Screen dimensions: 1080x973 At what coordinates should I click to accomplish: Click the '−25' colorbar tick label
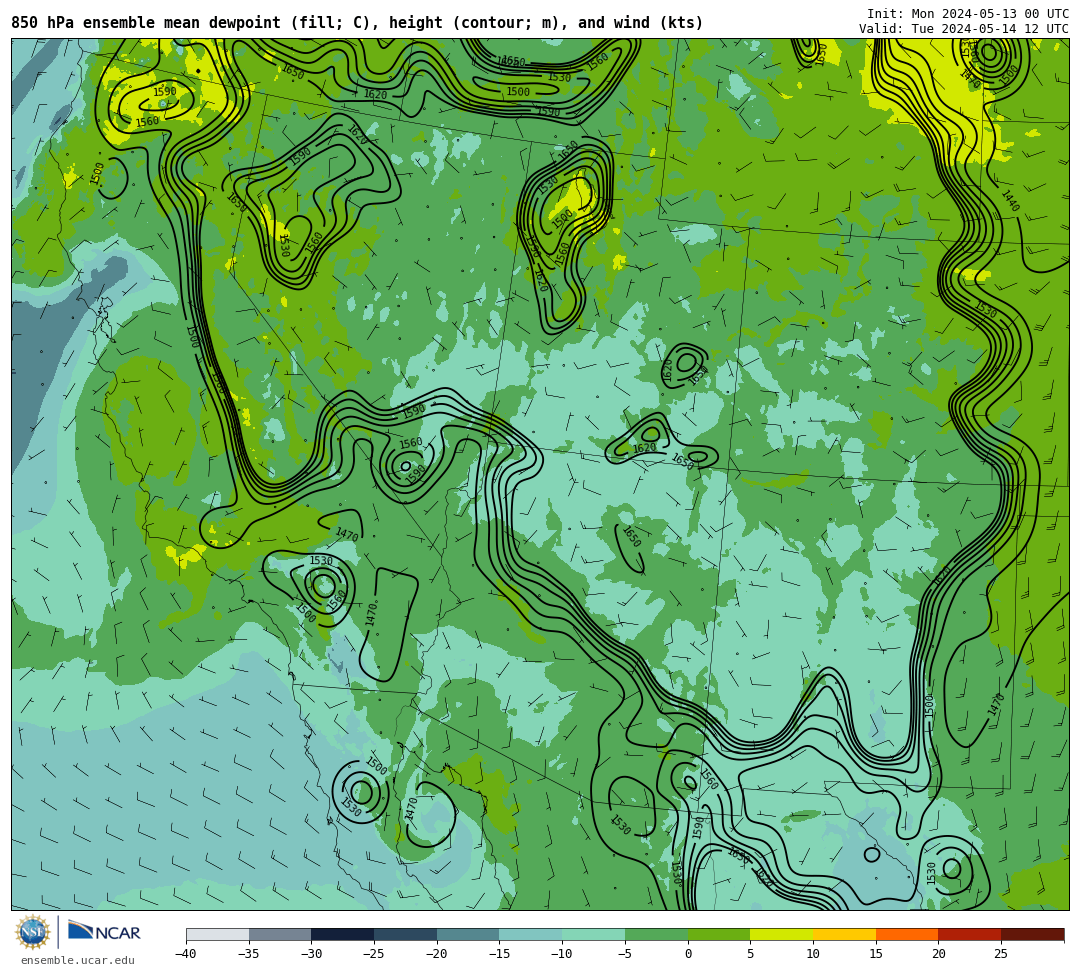pyautogui.click(x=373, y=954)
